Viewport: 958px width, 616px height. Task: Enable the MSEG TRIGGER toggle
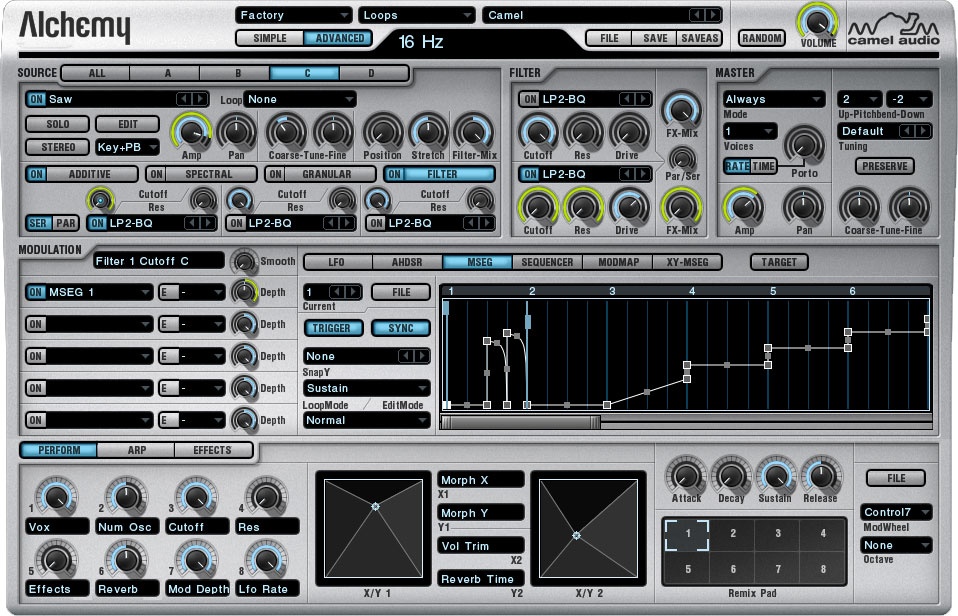coord(332,328)
